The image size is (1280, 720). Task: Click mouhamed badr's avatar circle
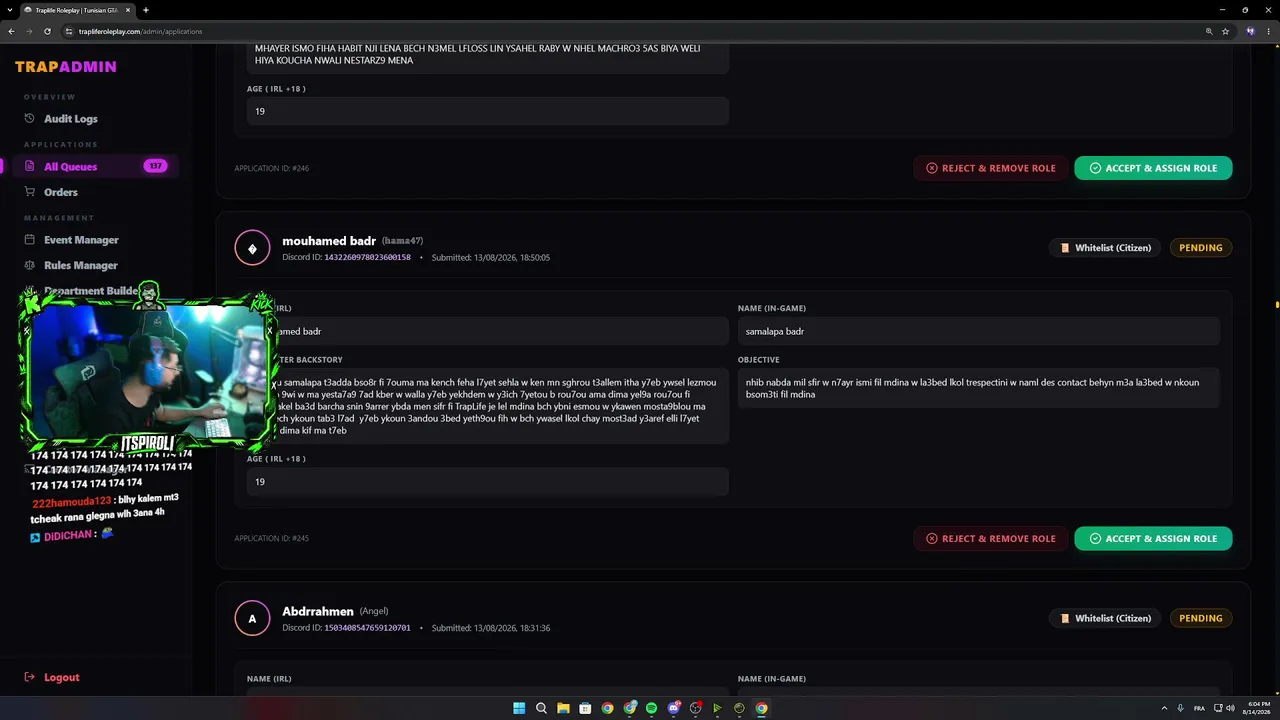(252, 248)
